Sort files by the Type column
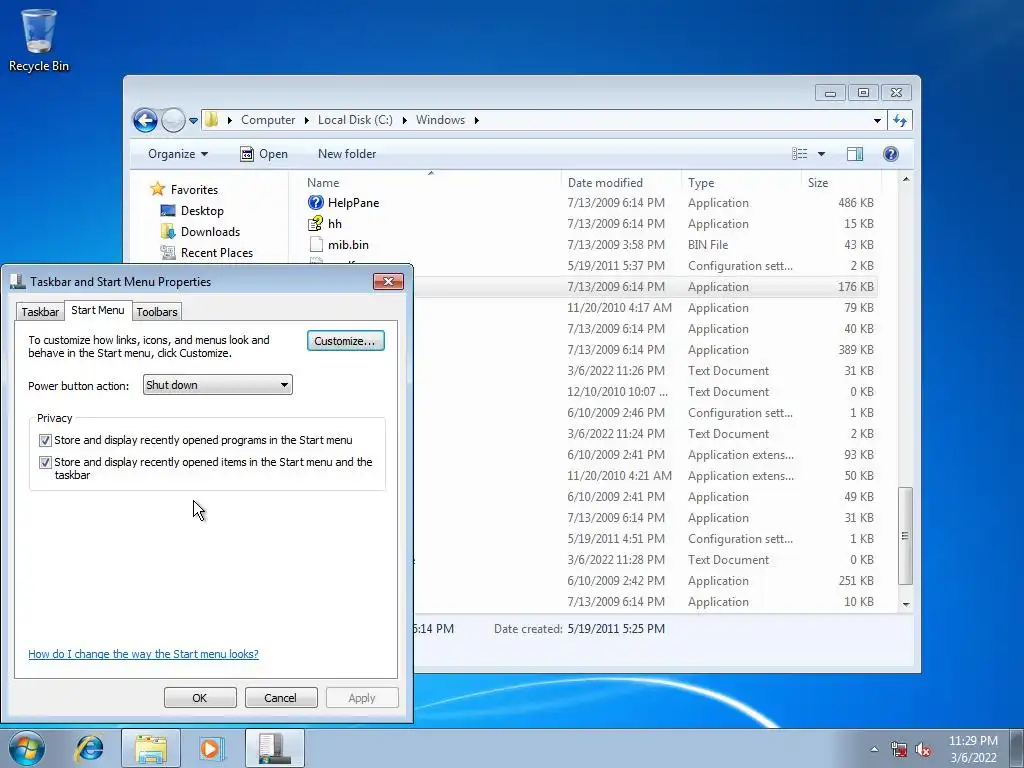Screen dimensions: 1024x768 pyautogui.click(x=741, y=183)
